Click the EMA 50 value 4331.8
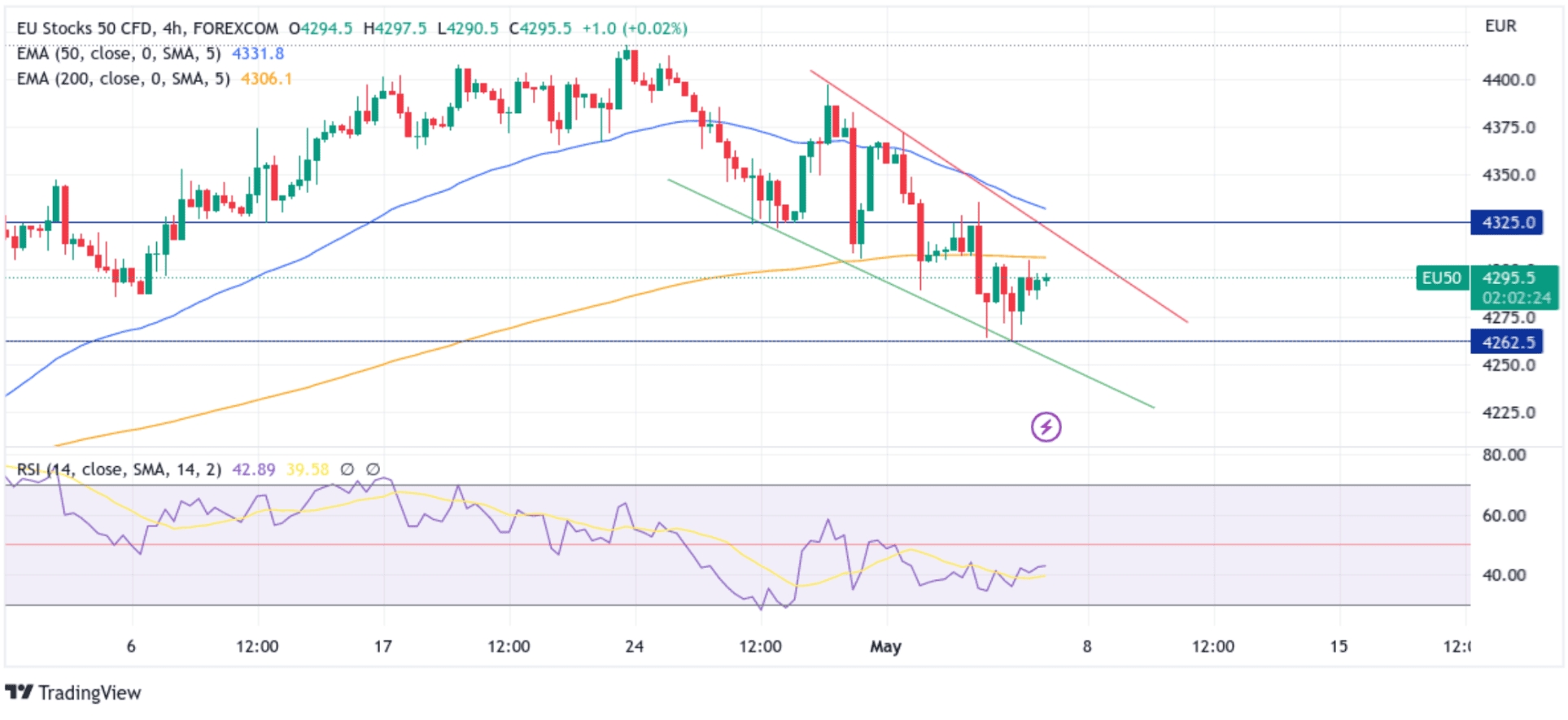 [x=258, y=54]
